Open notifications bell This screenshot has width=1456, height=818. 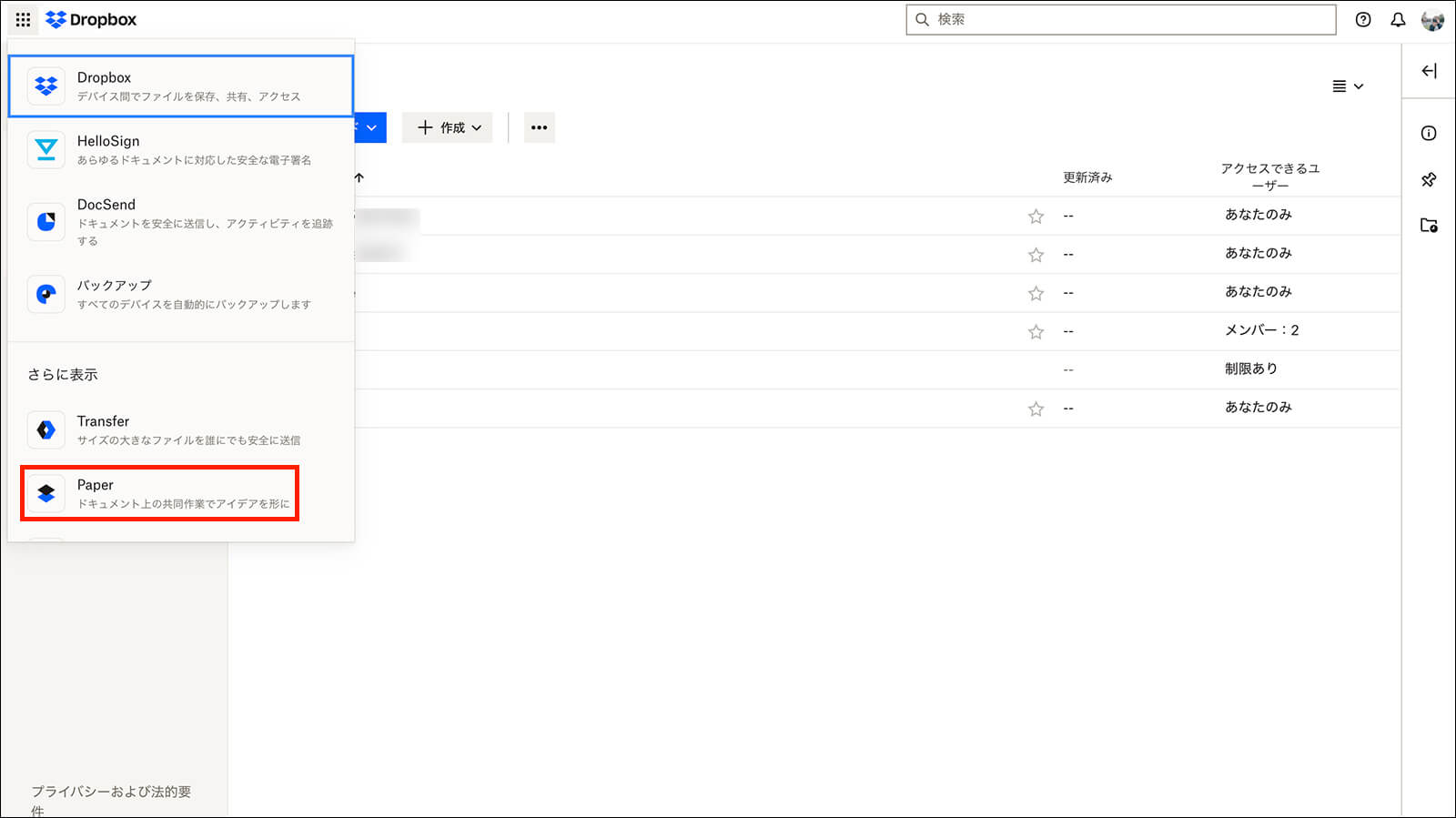1398,19
